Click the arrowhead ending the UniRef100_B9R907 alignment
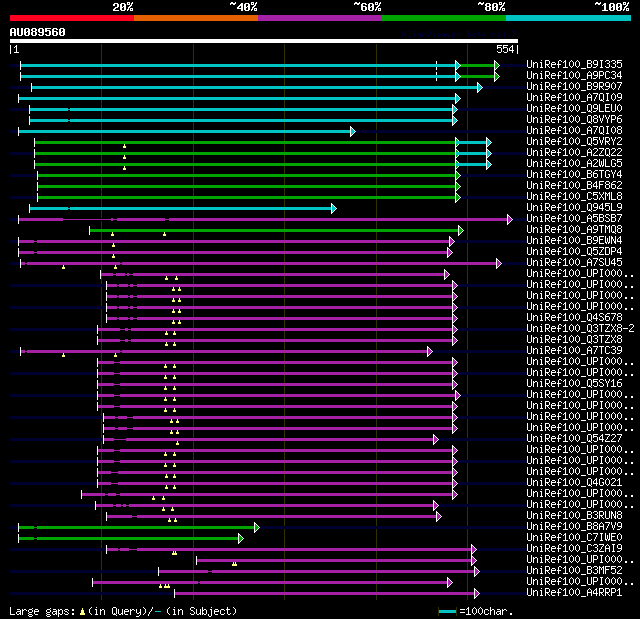This screenshot has width=640, height=619. pyautogui.click(x=480, y=87)
